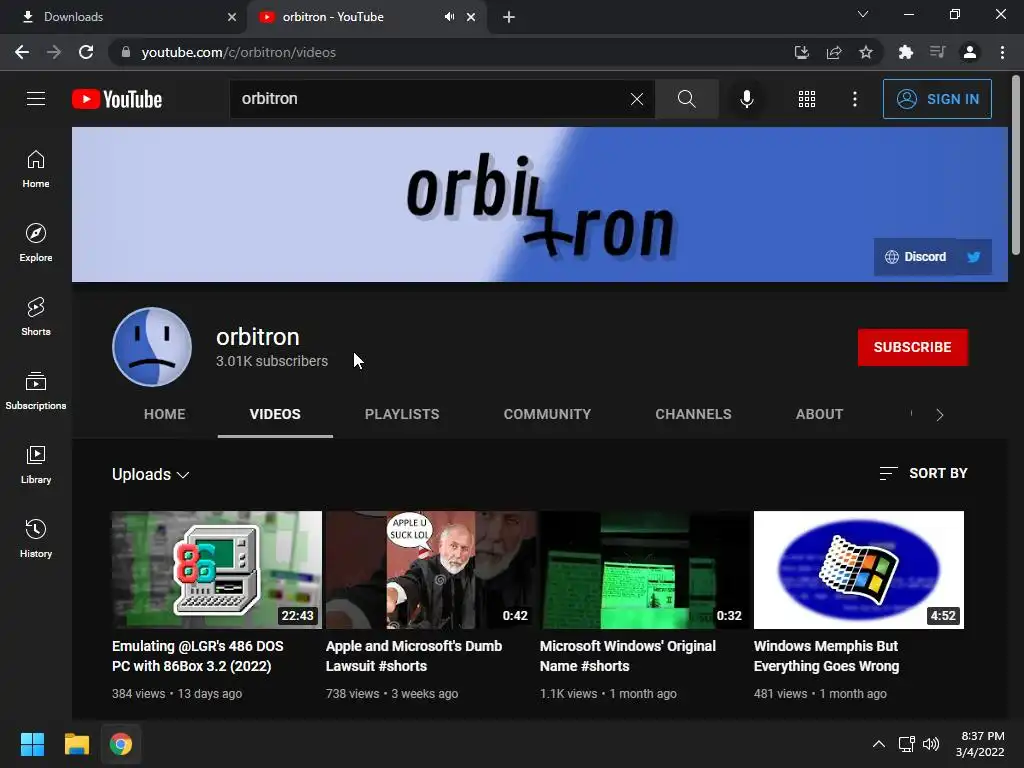
Task: Open Chrome's tab search chevron
Action: pos(863,14)
